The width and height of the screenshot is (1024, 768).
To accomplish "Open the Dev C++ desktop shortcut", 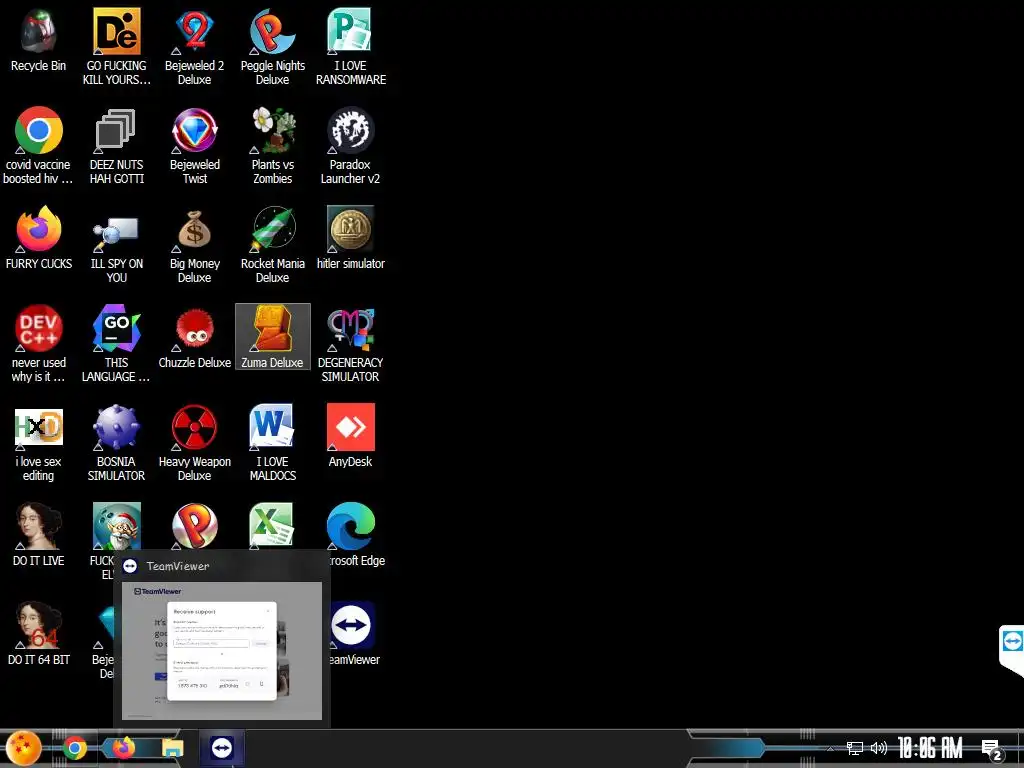I will pos(39,344).
